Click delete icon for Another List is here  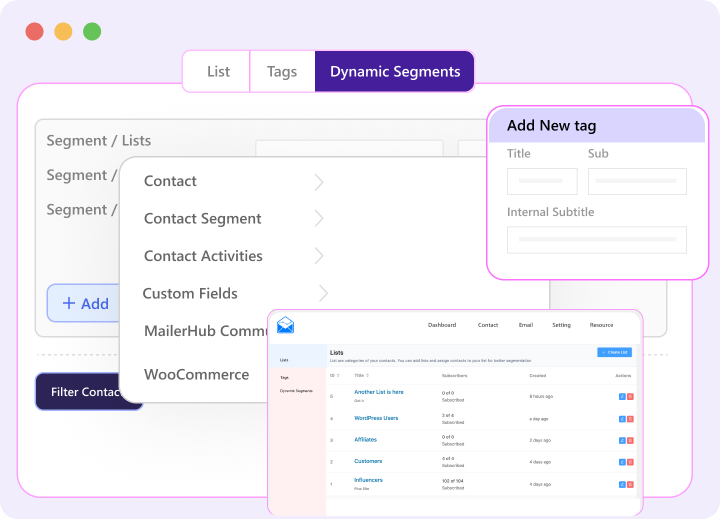[630, 396]
